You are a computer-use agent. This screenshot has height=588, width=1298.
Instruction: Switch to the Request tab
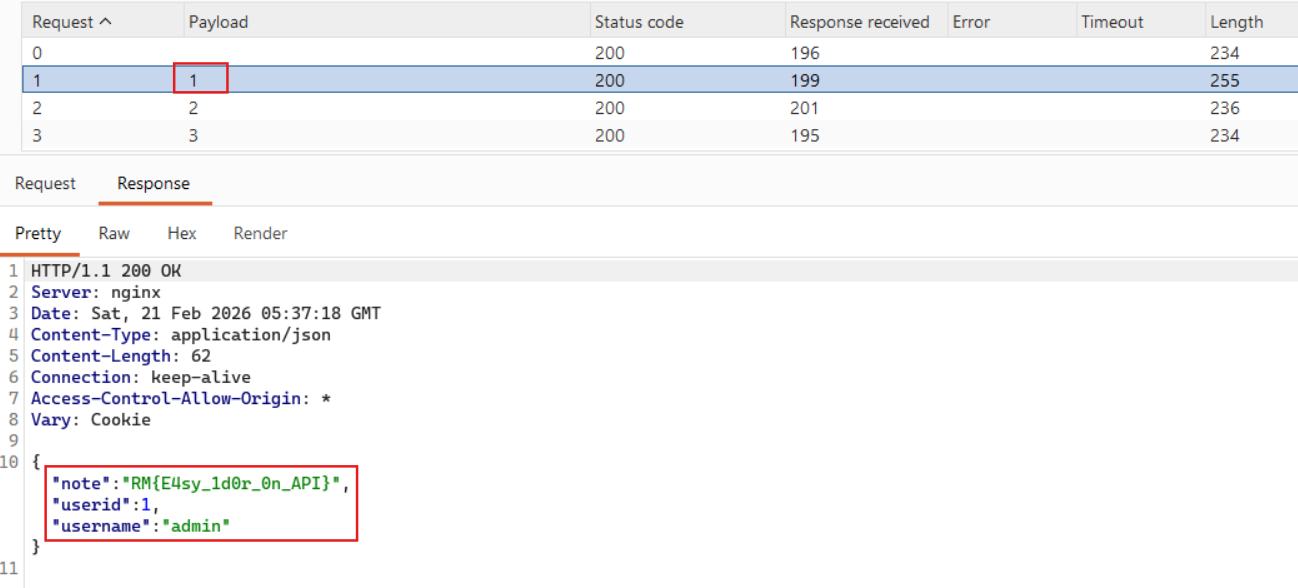(x=45, y=184)
